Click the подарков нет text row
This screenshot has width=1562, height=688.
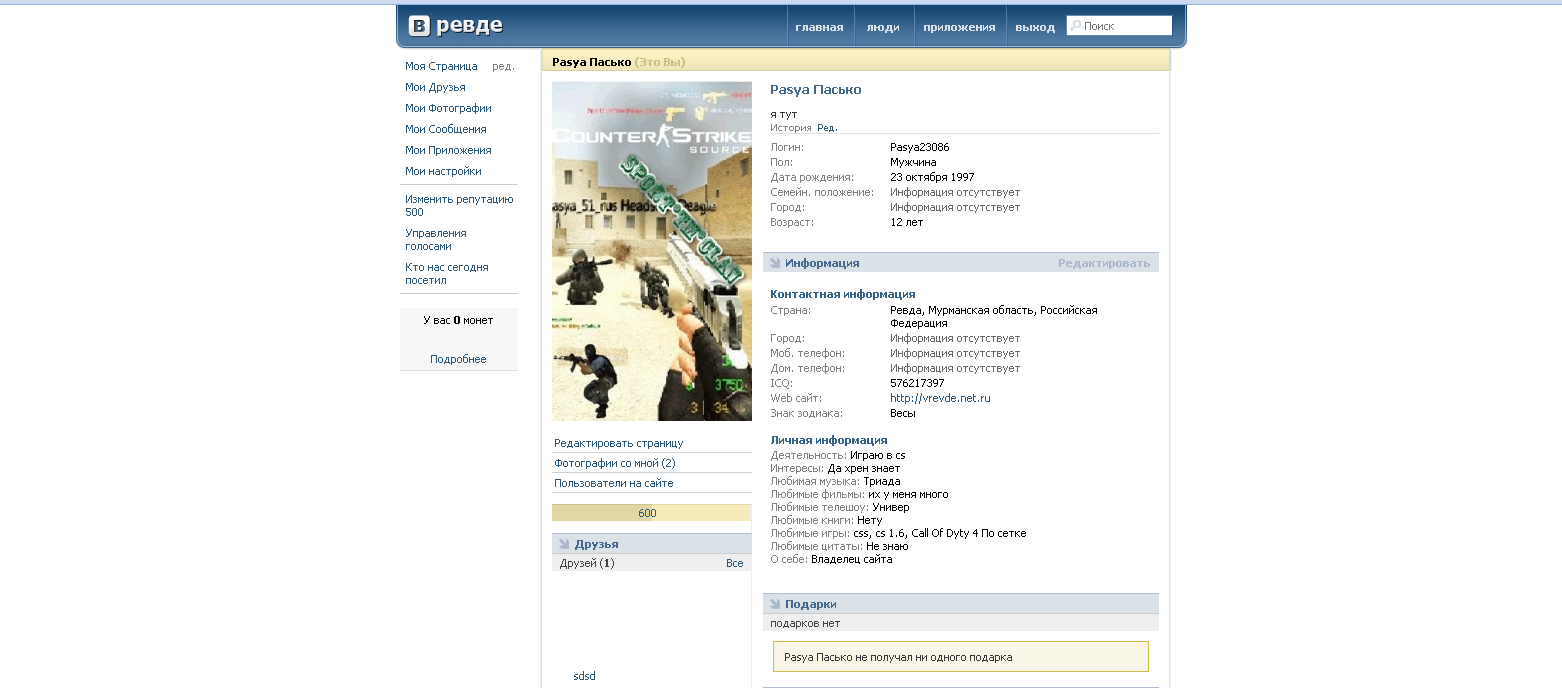tap(960, 623)
